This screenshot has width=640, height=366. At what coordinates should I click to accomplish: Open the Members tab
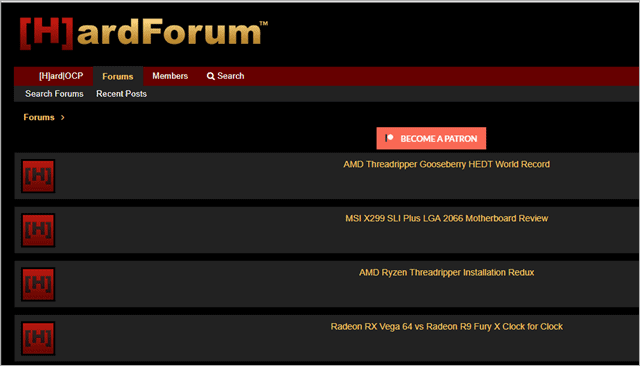click(x=170, y=76)
